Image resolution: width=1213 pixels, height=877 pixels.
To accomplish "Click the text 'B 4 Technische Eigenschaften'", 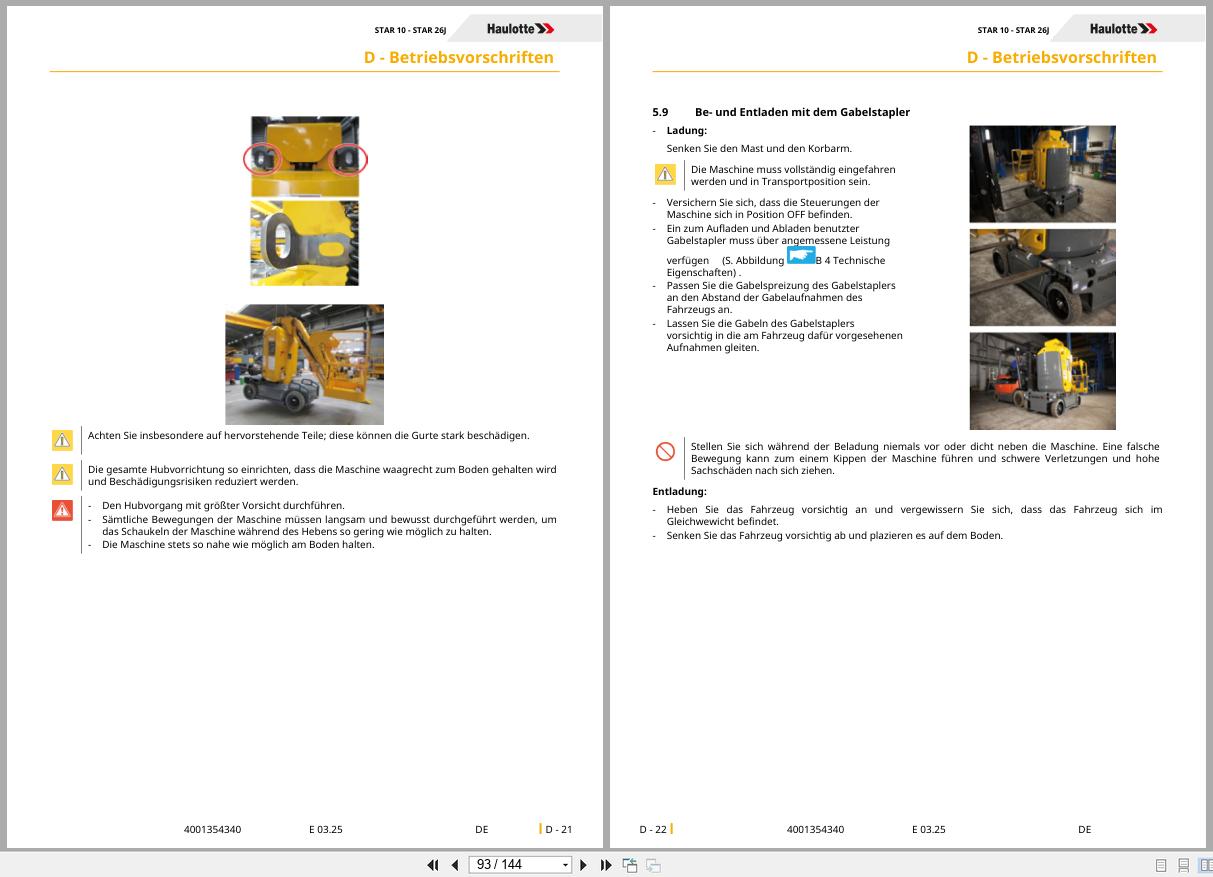I will [x=776, y=266].
